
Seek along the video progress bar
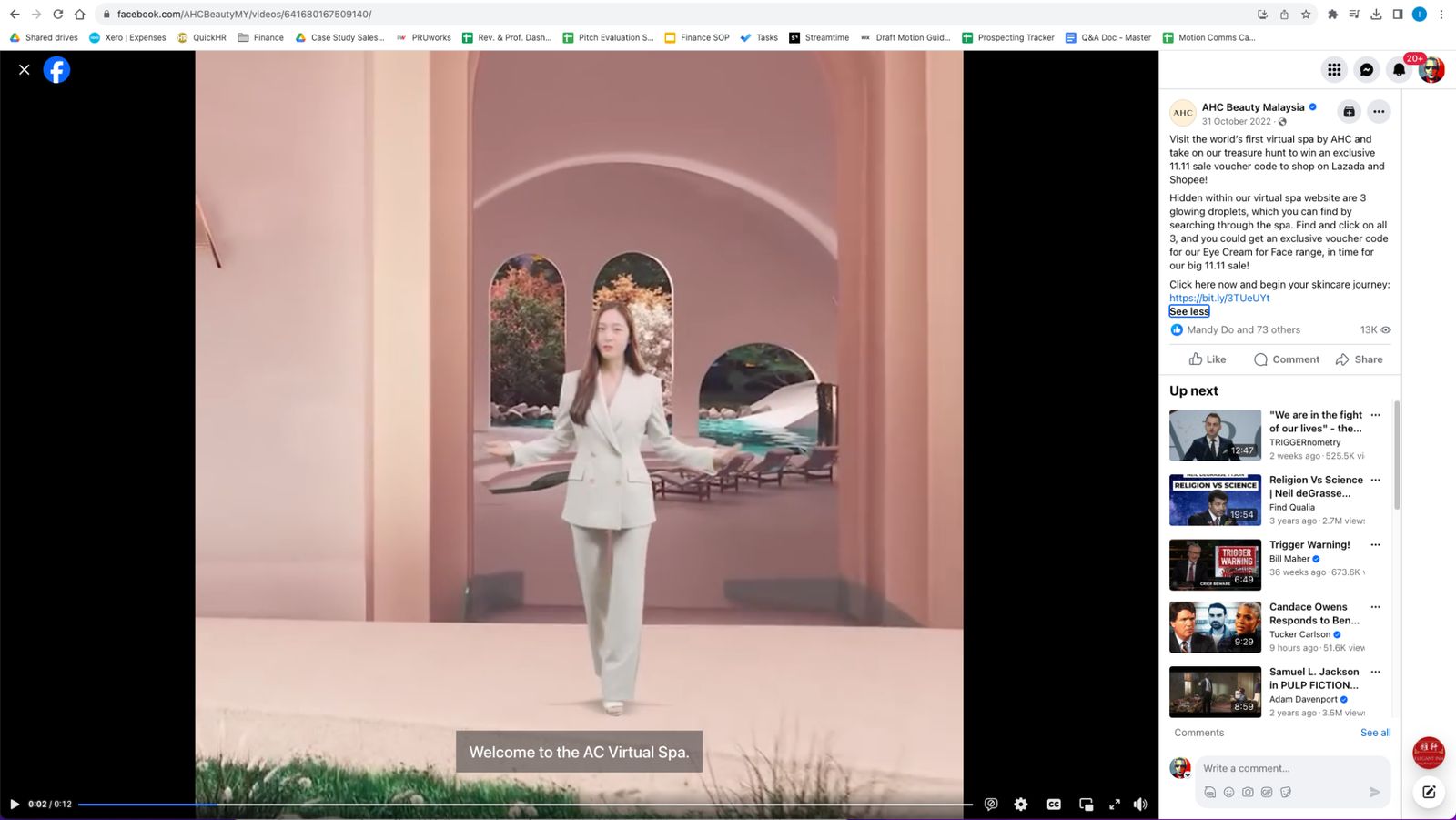[525, 804]
